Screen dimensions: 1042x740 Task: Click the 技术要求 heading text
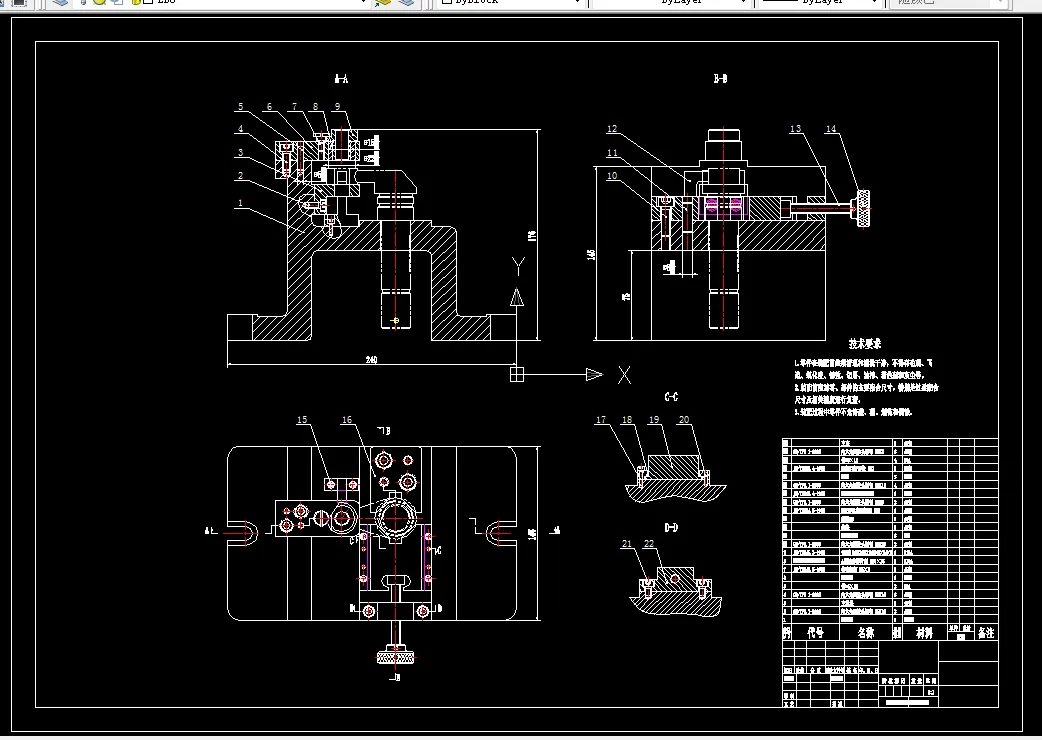tap(865, 344)
